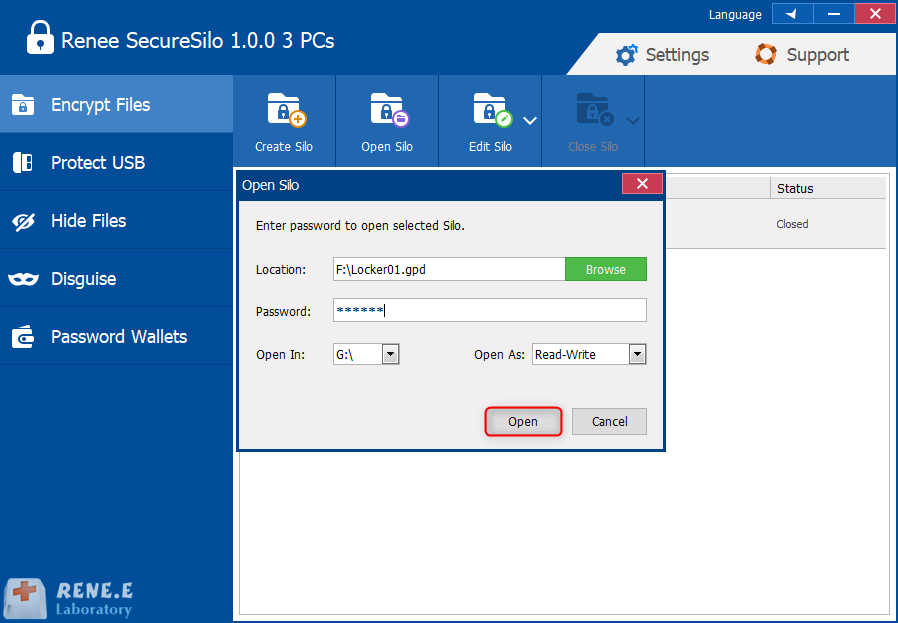Select the Protect USB sidebar icon
Screen dimensions: 898x623
tap(23, 163)
